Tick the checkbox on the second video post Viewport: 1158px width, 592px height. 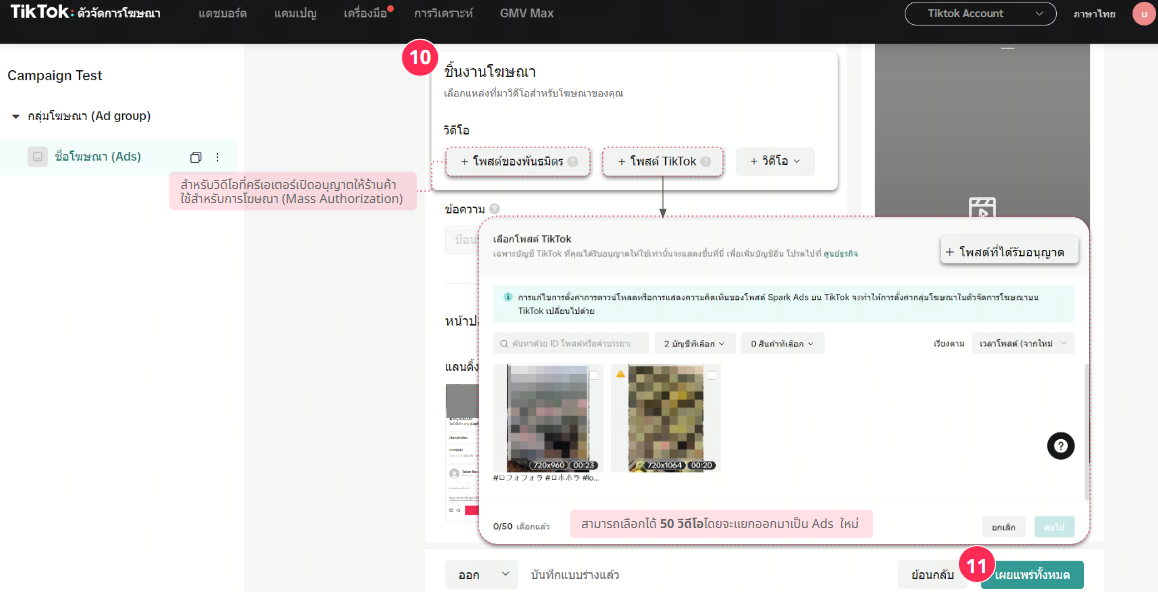tap(712, 375)
